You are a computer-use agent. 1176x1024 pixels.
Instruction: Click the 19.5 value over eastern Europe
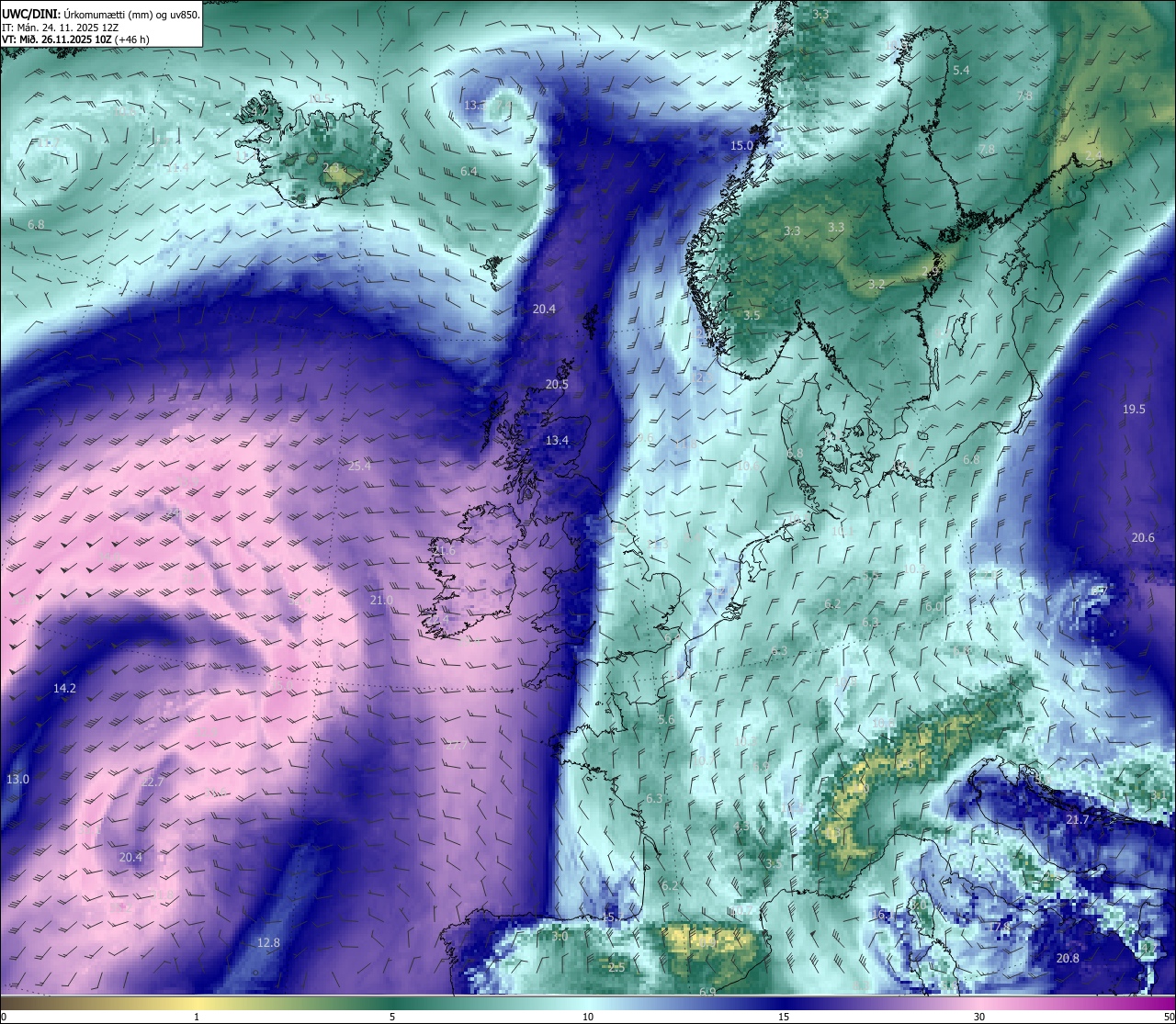1134,409
